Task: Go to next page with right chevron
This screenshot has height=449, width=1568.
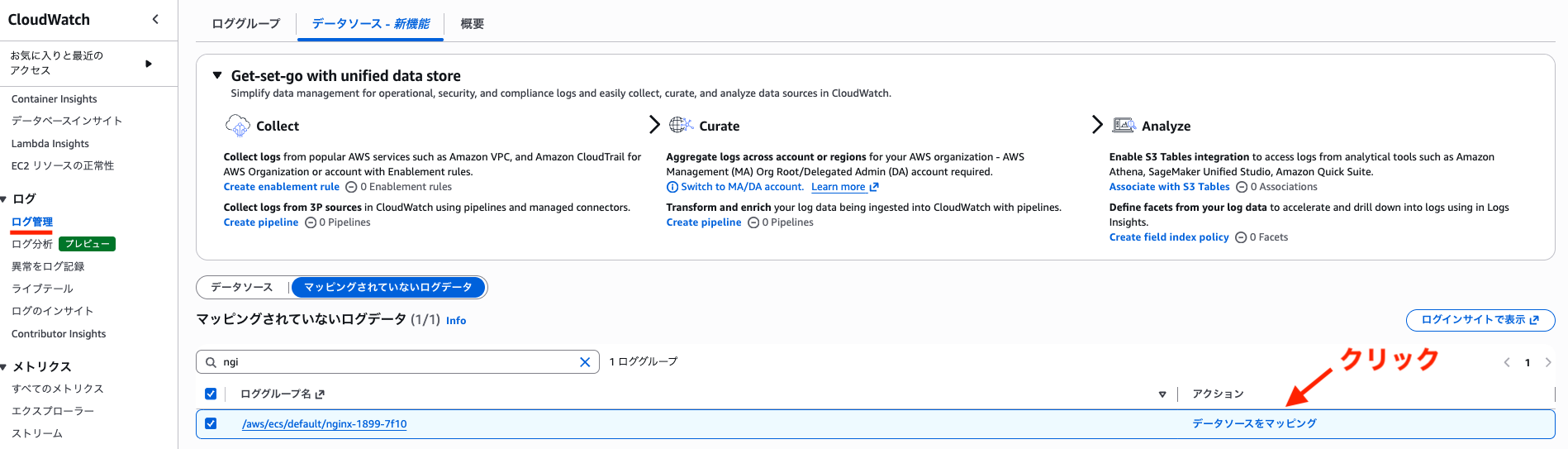Action: click(1547, 362)
